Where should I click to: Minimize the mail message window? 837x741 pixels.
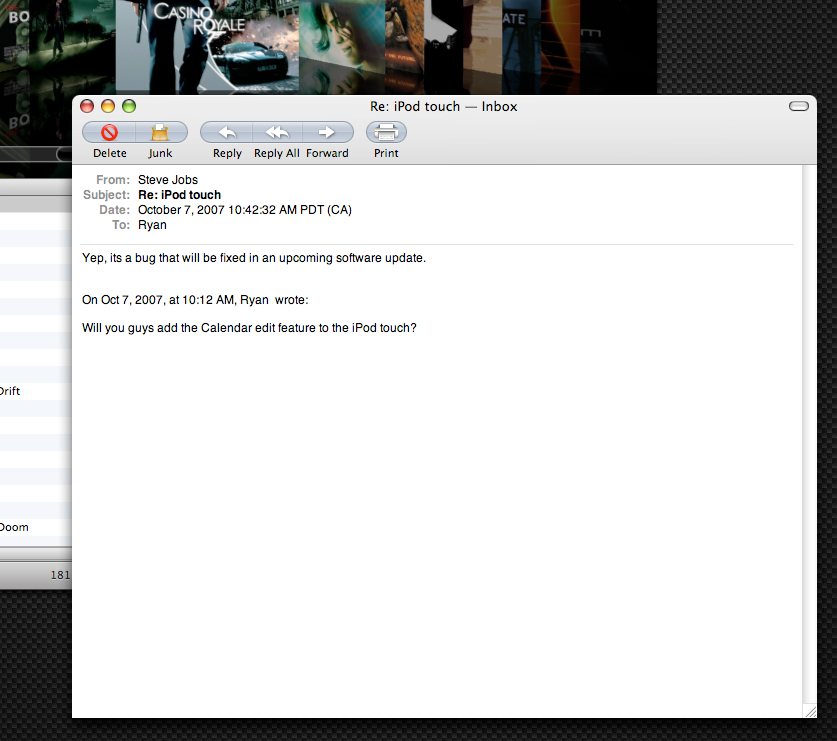(x=108, y=106)
